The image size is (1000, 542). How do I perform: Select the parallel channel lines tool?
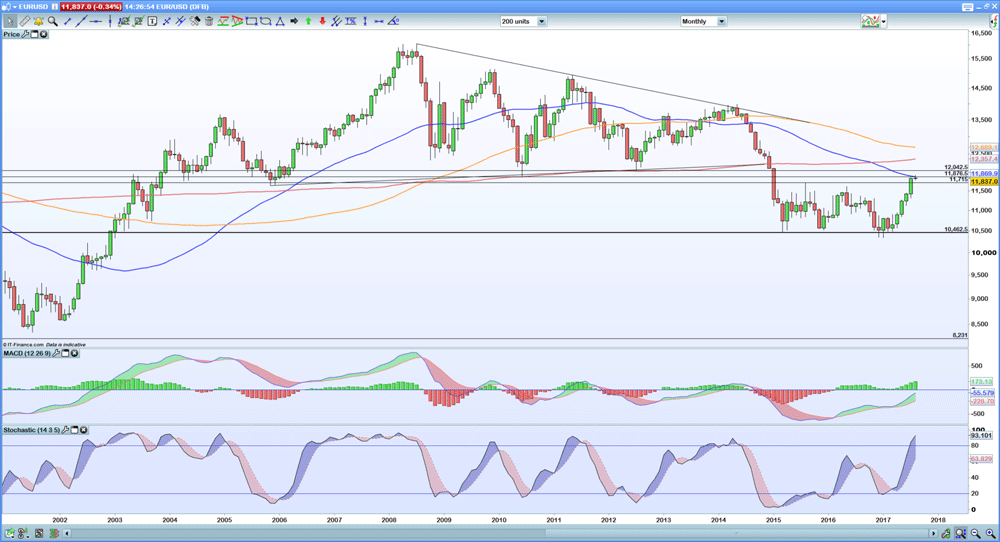pos(180,21)
